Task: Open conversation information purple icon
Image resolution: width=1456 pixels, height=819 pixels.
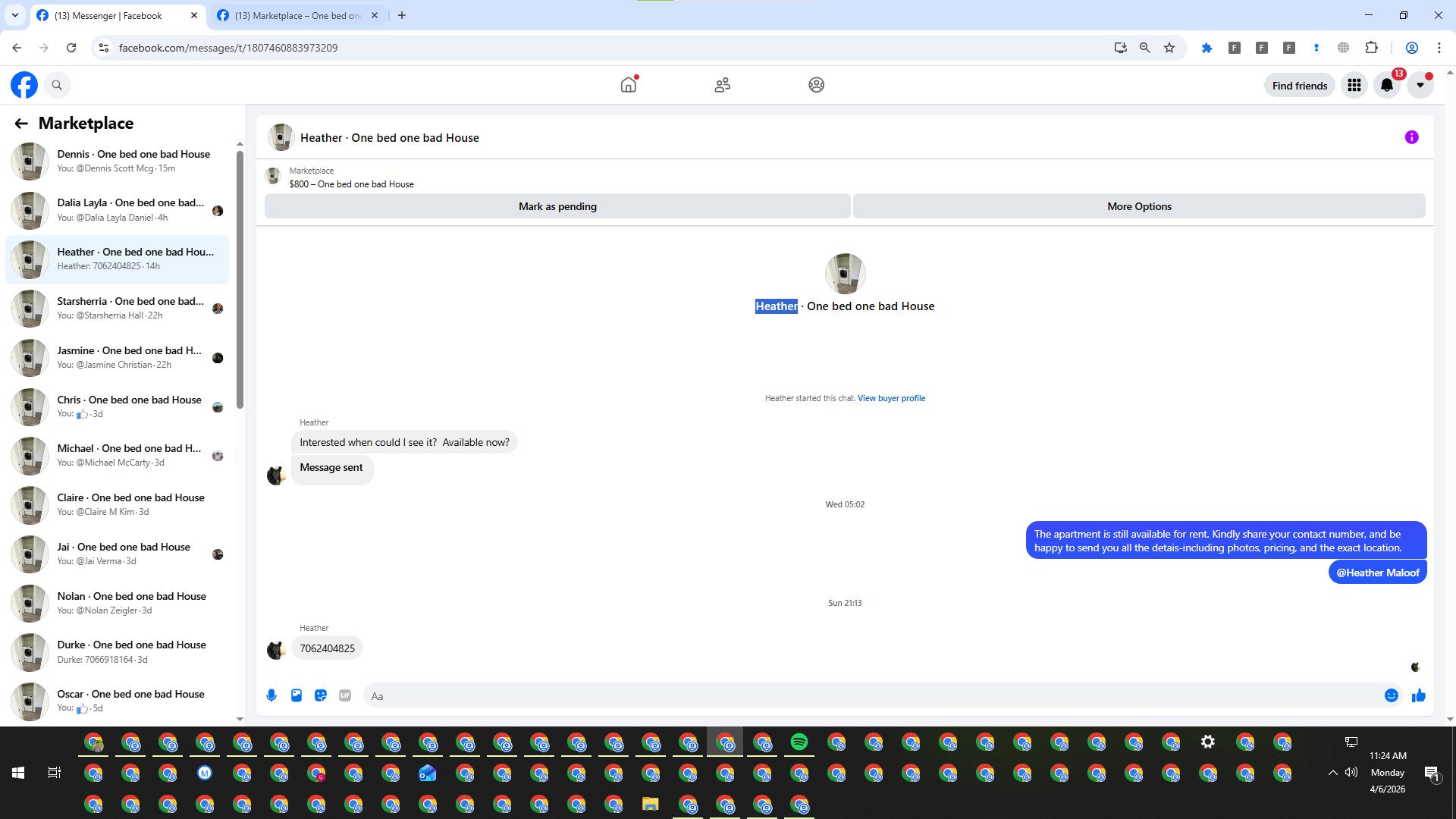Action: coord(1412,137)
